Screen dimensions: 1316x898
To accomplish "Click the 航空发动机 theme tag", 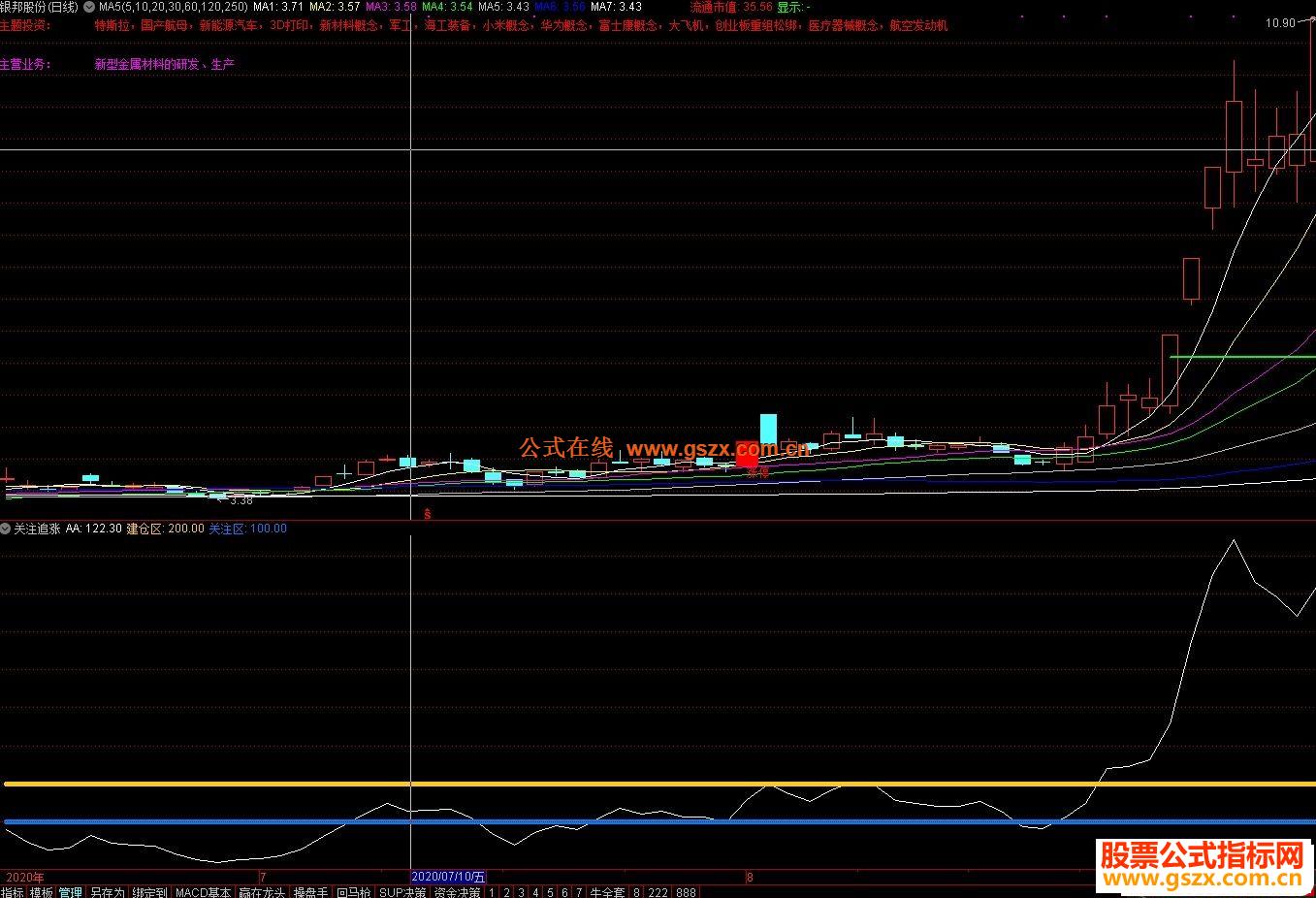I will click(x=918, y=26).
